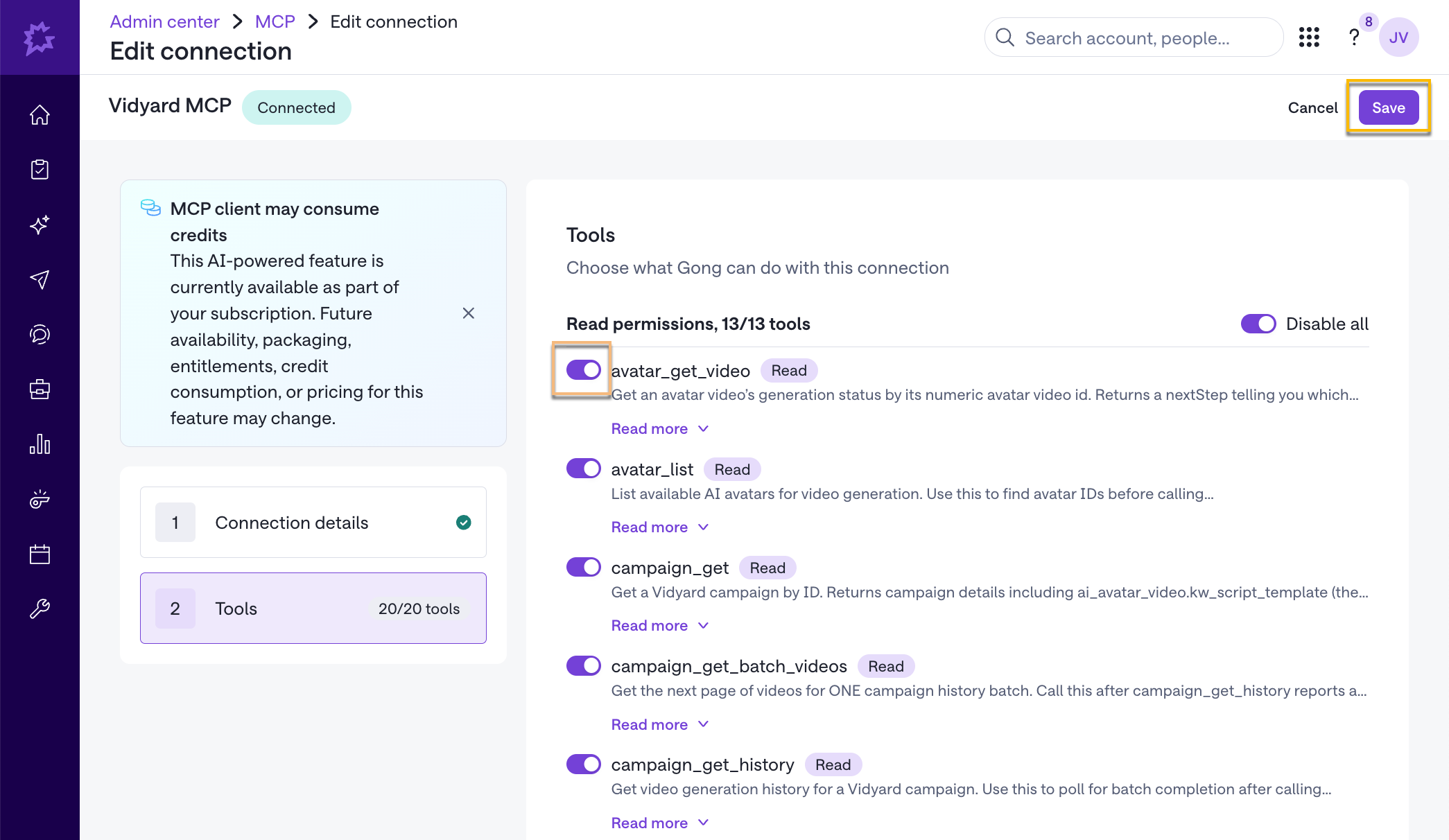
Task: Open the calendar sidebar icon
Action: pyautogui.click(x=40, y=554)
